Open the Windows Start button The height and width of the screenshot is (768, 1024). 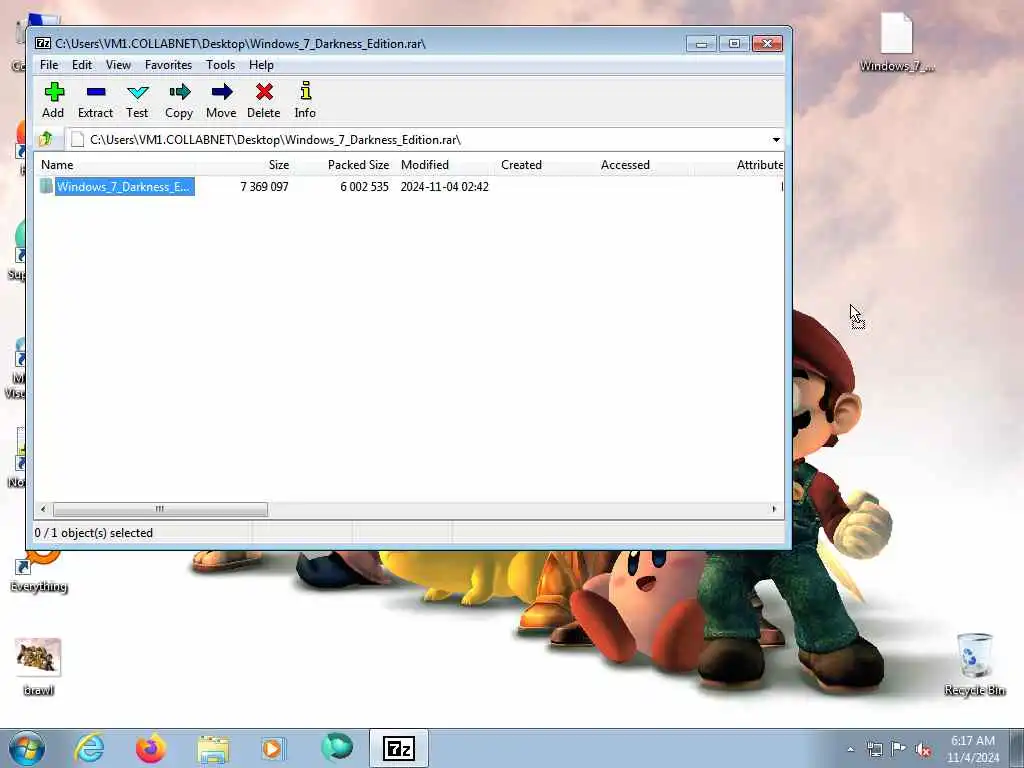(27, 748)
